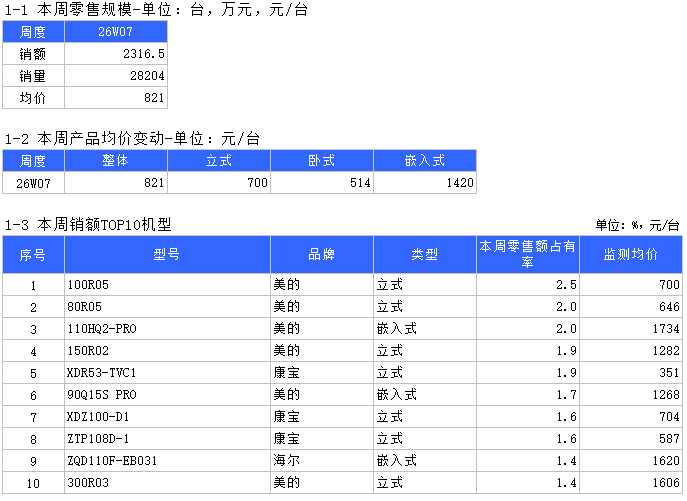Select the ZQD110F-EB031 model cell
Image resolution: width=687 pixels, height=501 pixels.
[x=167, y=461]
